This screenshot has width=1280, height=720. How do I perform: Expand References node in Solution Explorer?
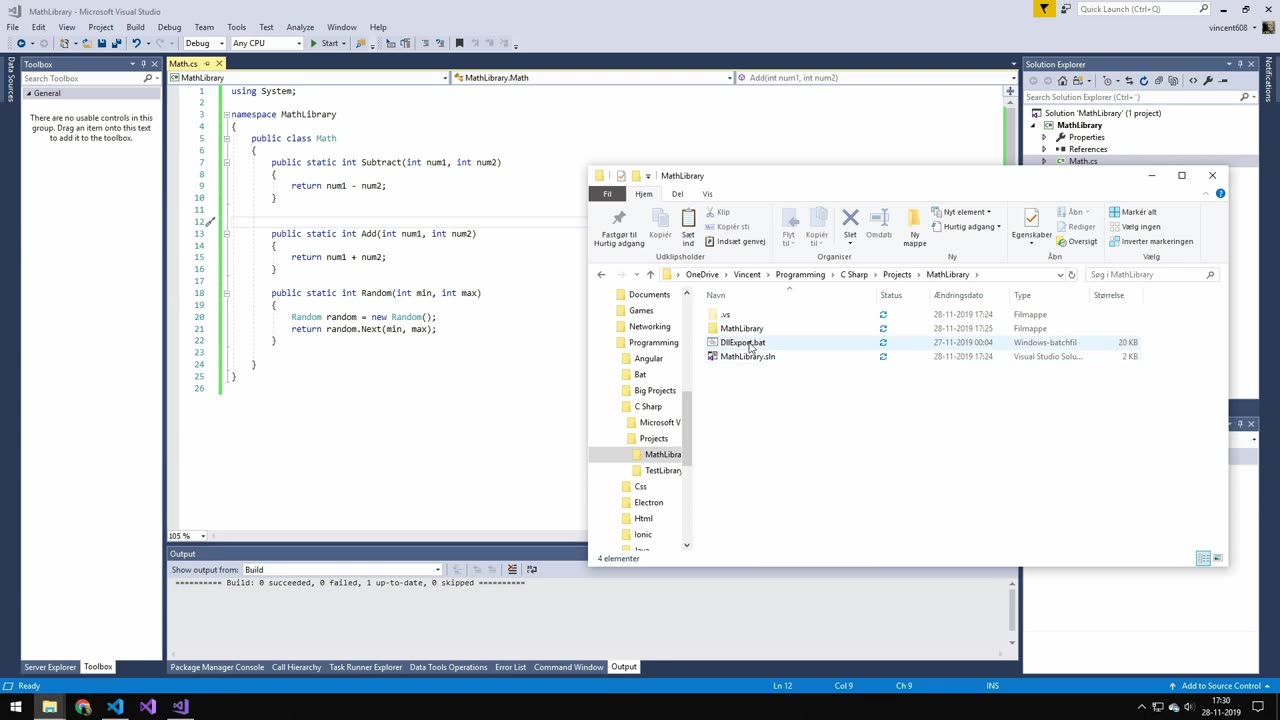1044,149
